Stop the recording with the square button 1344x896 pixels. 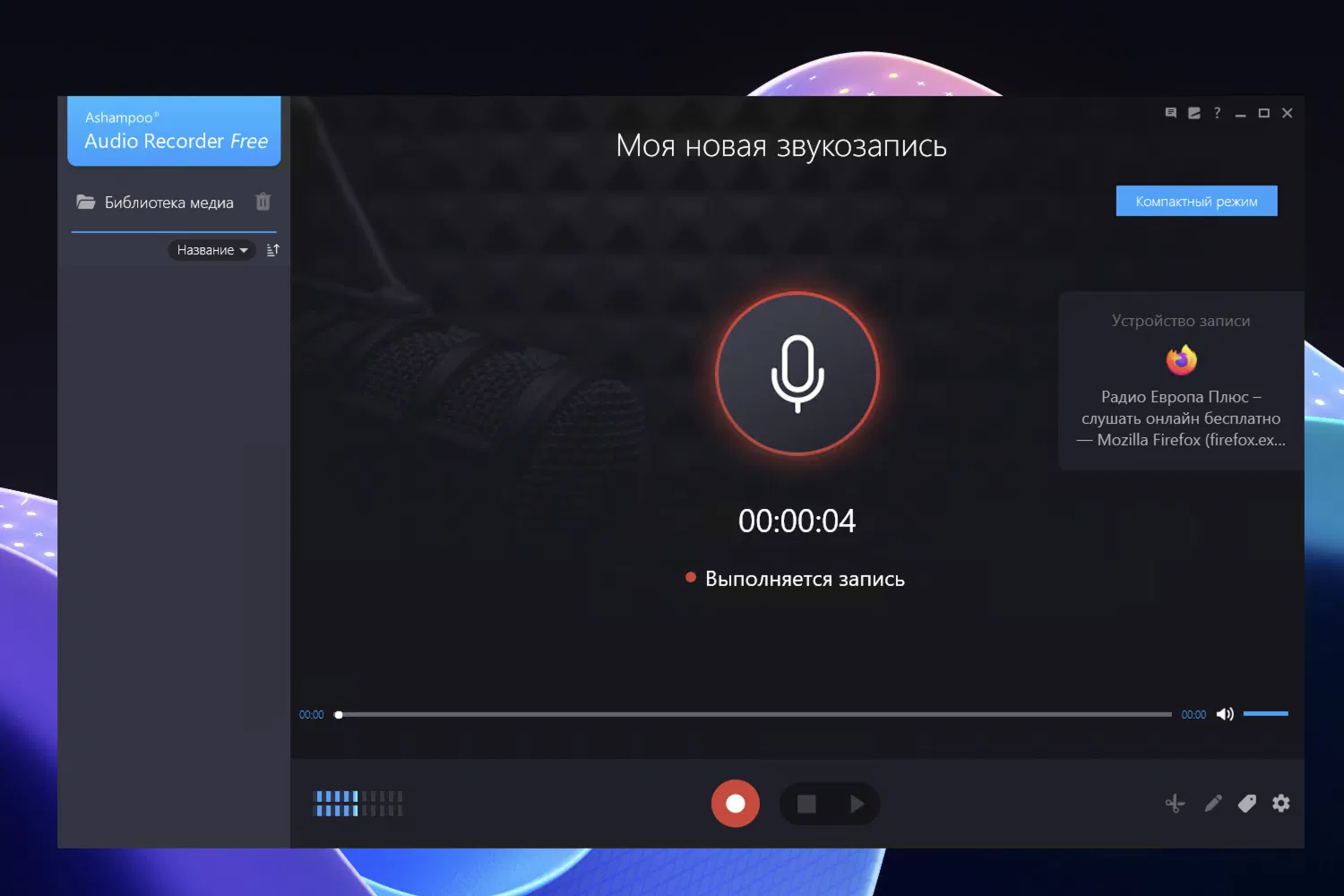pyautogui.click(x=806, y=804)
